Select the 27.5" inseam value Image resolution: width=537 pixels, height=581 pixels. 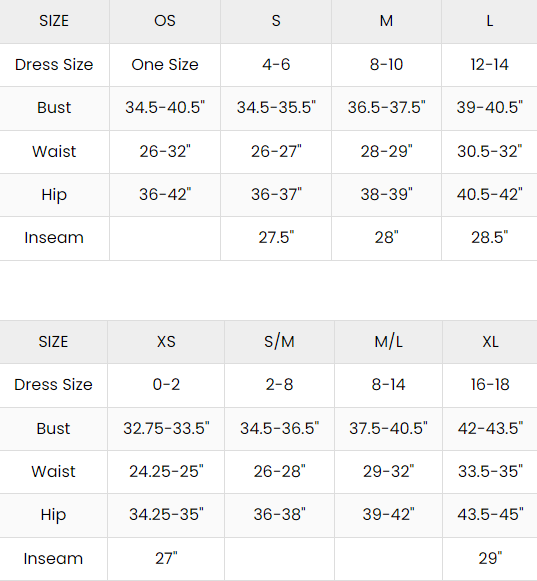click(276, 238)
